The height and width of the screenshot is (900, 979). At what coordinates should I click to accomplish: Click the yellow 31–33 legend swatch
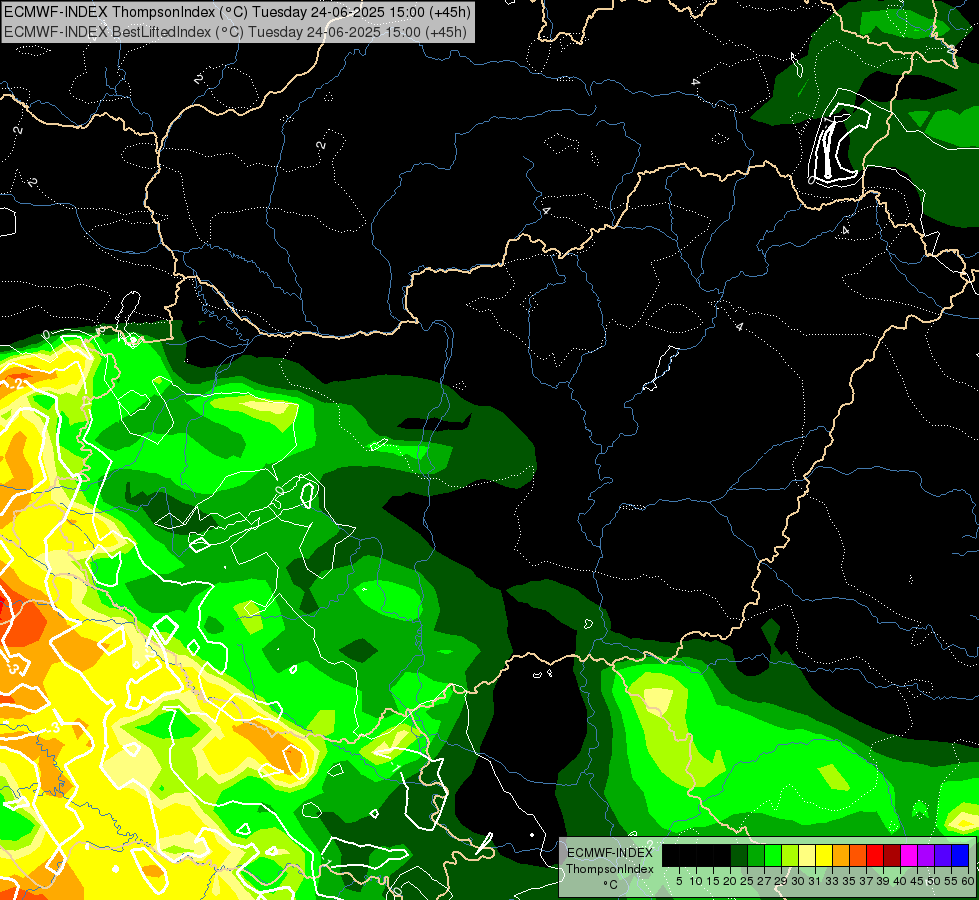(x=824, y=855)
